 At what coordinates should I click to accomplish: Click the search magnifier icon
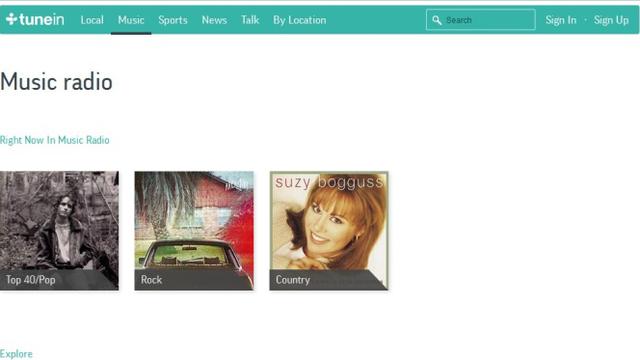pos(437,20)
